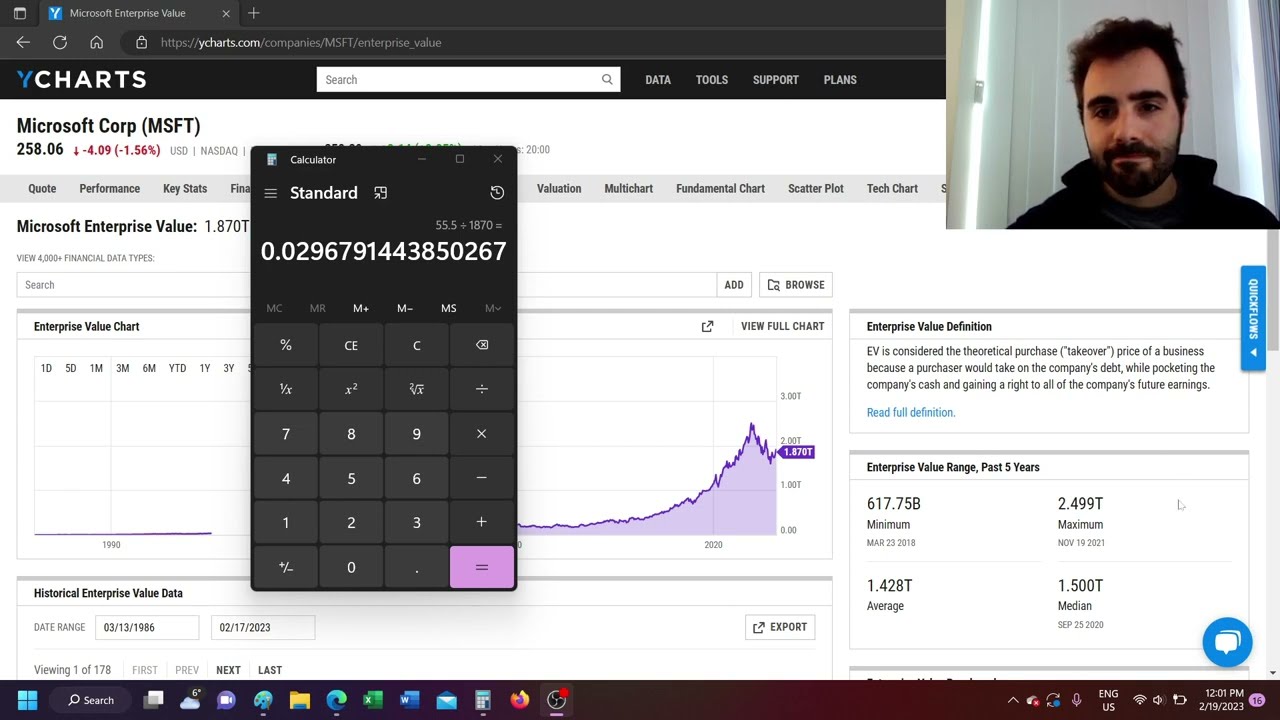1280x720 pixels.
Task: Click the plus operator key
Action: pyautogui.click(x=482, y=522)
